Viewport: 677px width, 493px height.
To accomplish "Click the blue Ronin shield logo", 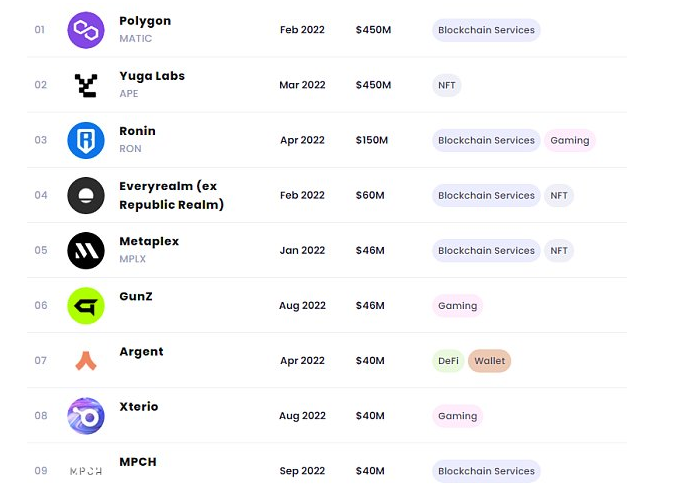I will 85,140.
